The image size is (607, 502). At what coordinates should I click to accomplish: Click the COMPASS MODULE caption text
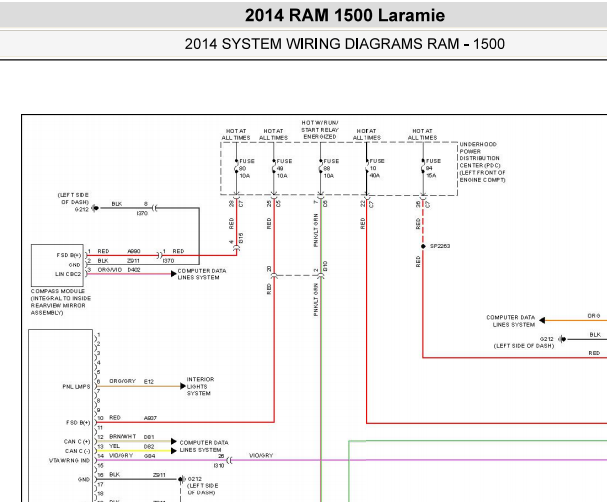61,302
